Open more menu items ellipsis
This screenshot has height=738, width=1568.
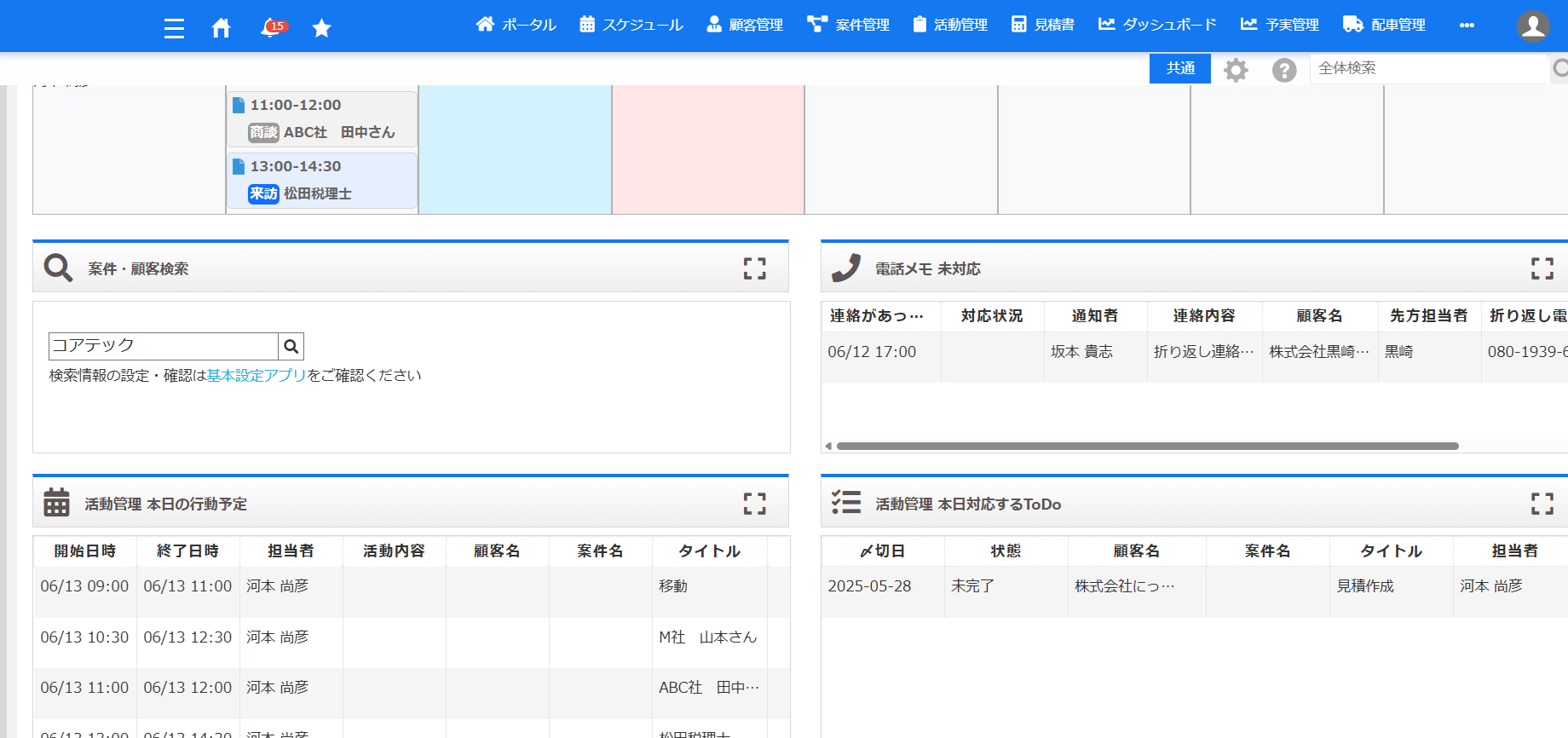coord(1467,25)
